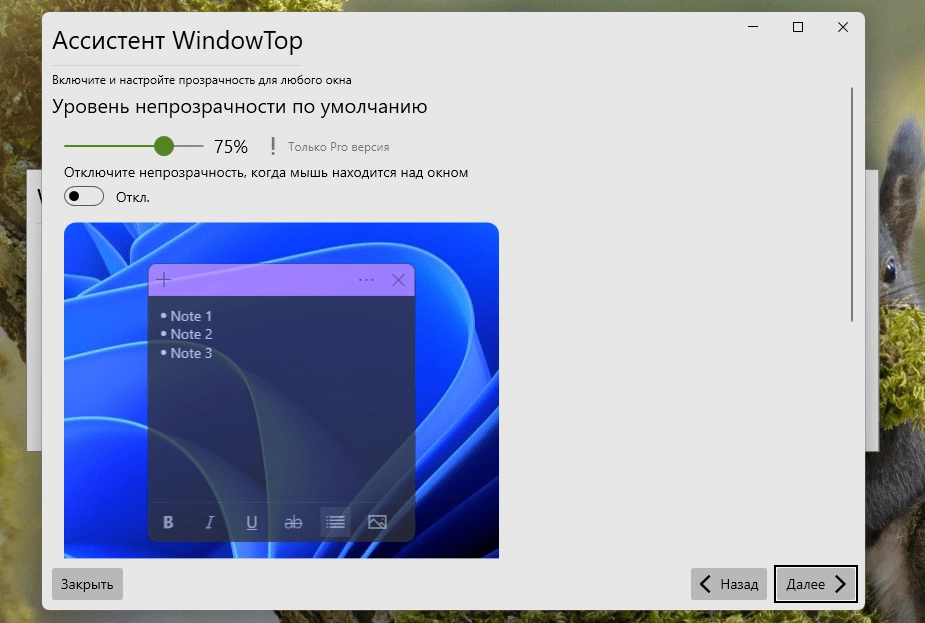Click the insert image icon in the note preview
The image size is (925, 623).
(x=377, y=522)
